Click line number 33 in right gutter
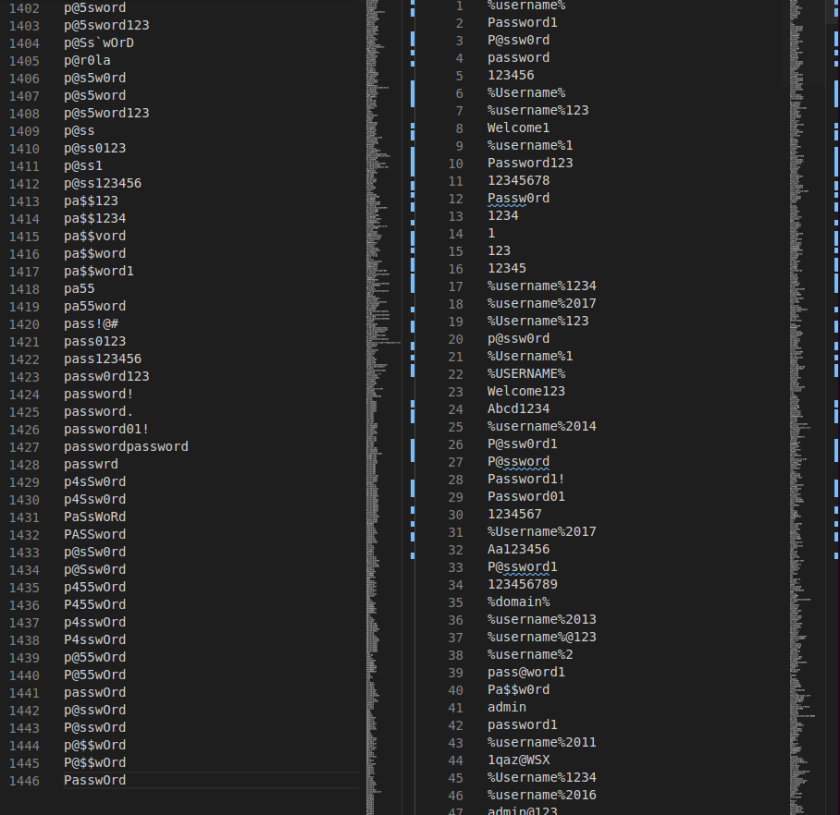Viewport: 840px width, 815px height. [455, 568]
